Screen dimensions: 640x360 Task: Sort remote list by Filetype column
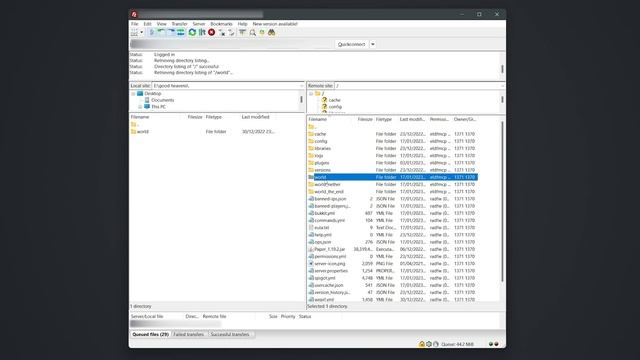point(384,120)
